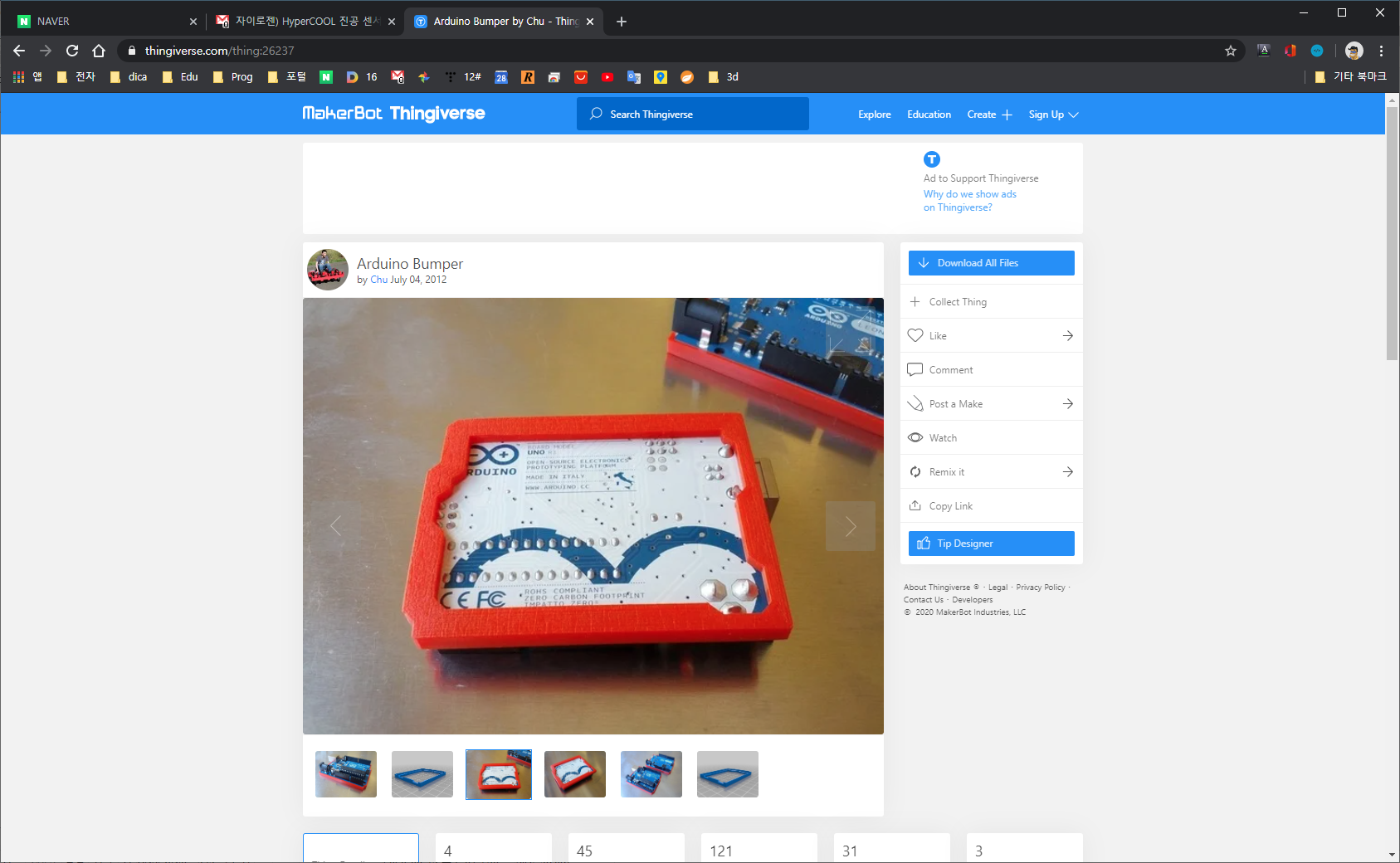Open the Chu author link
Viewport: 1400px width, 863px height.
[378, 280]
